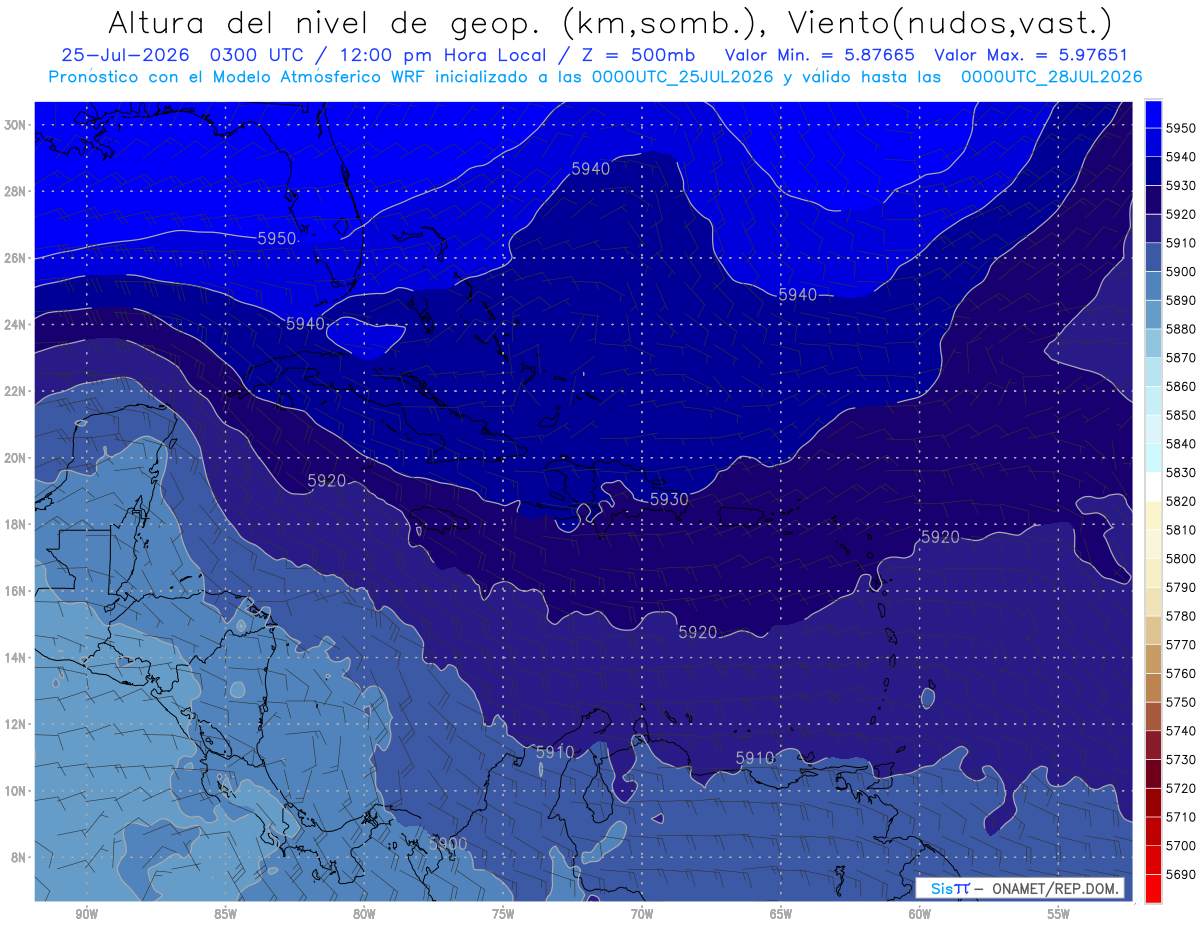Viewport: 1200px width, 927px height.
Task: Click the 60W longitude axis label
Action: (920, 914)
